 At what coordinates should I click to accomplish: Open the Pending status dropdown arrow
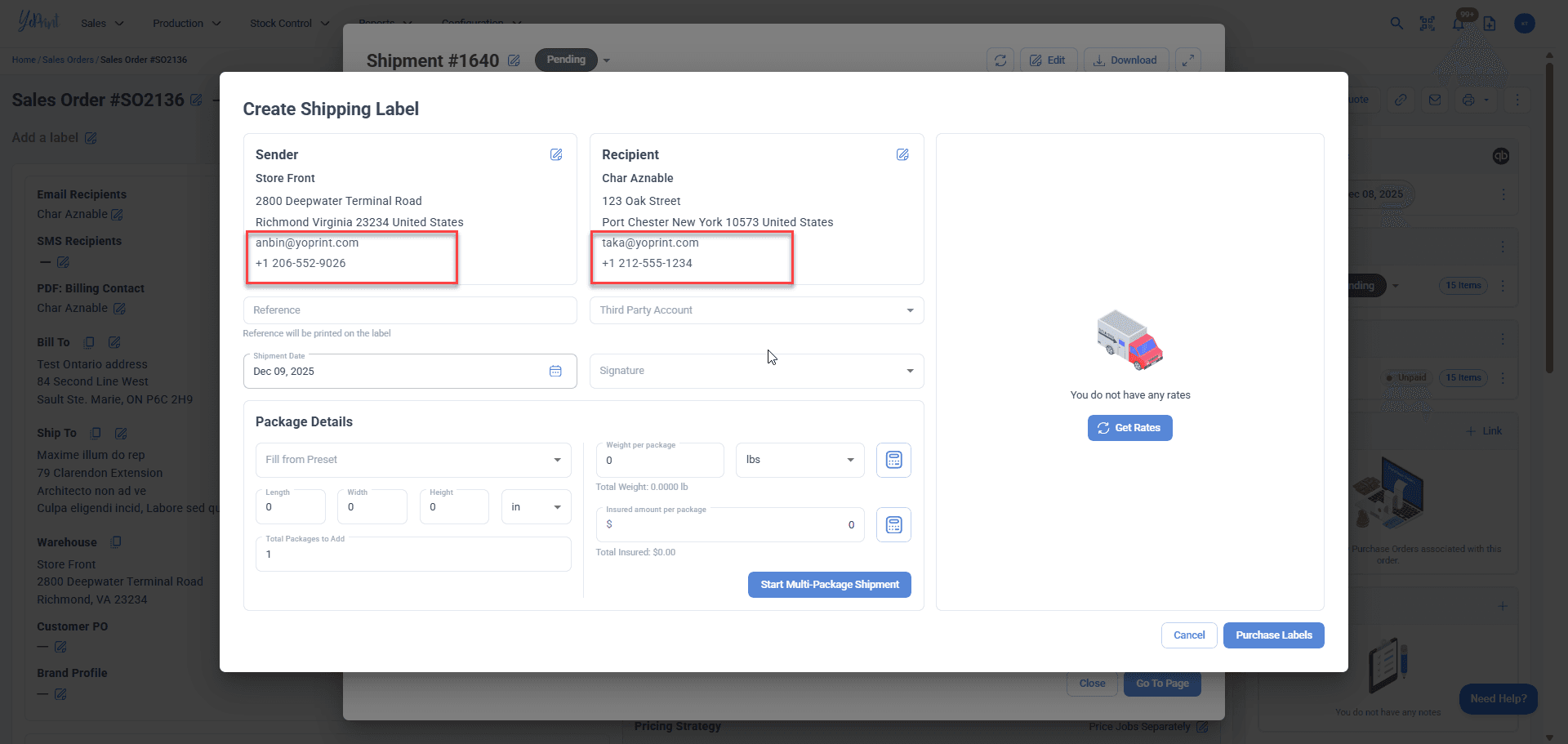click(x=607, y=60)
